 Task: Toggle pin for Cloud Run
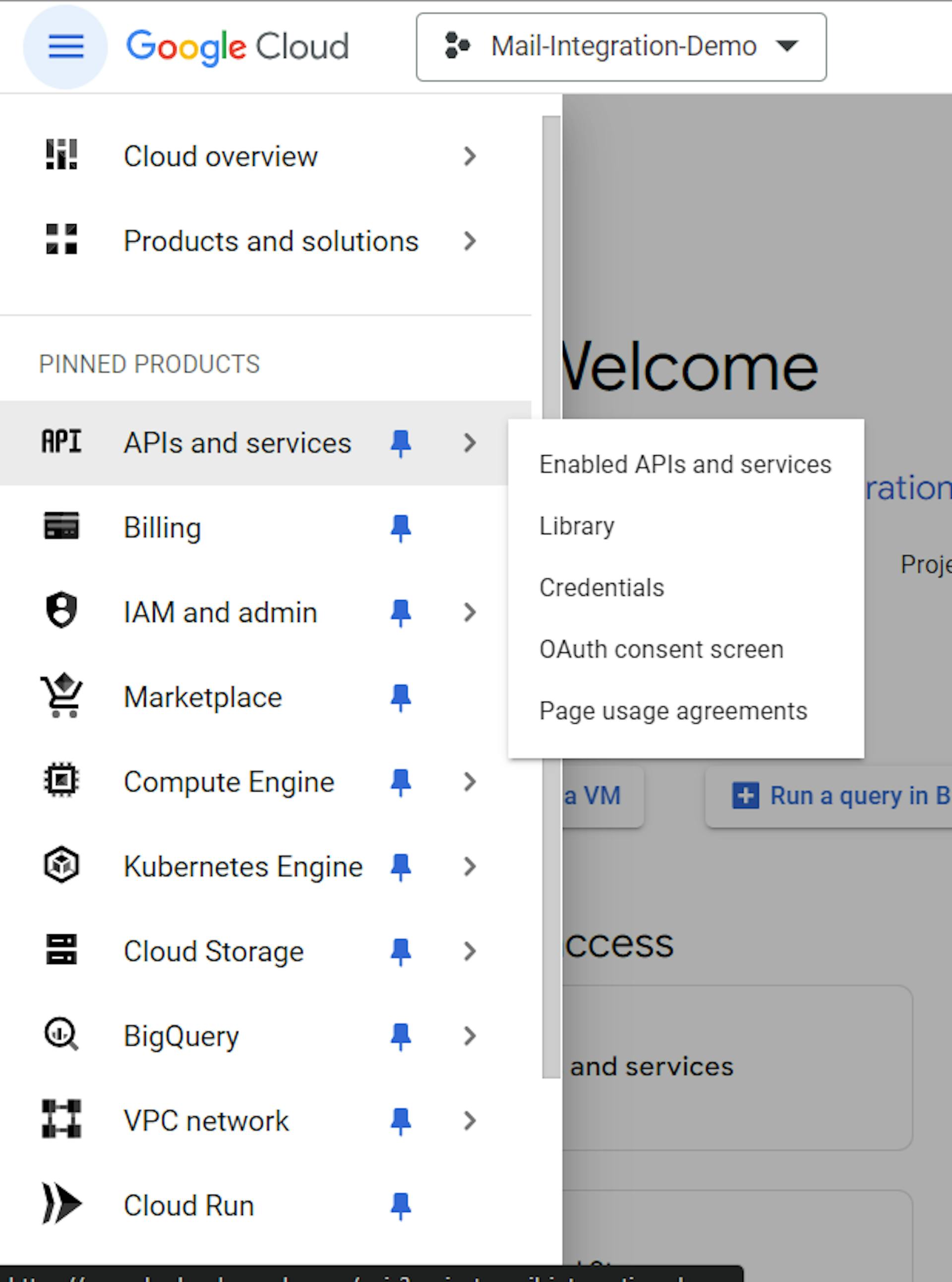pyautogui.click(x=398, y=1197)
